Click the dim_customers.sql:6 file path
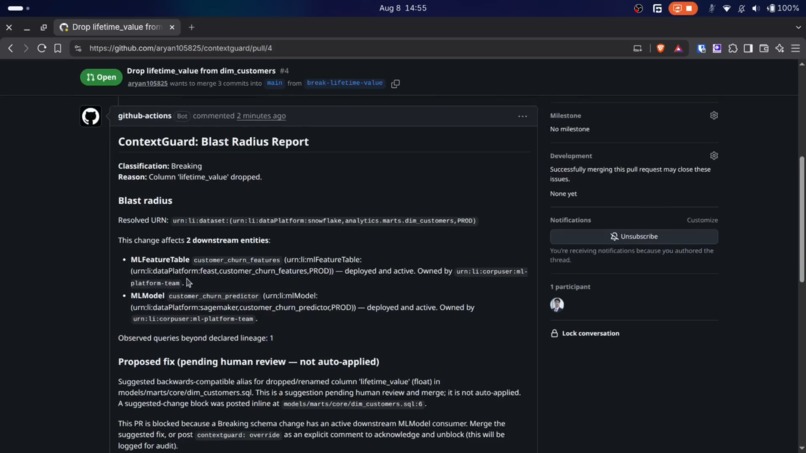The width and height of the screenshot is (806, 453). (353, 404)
